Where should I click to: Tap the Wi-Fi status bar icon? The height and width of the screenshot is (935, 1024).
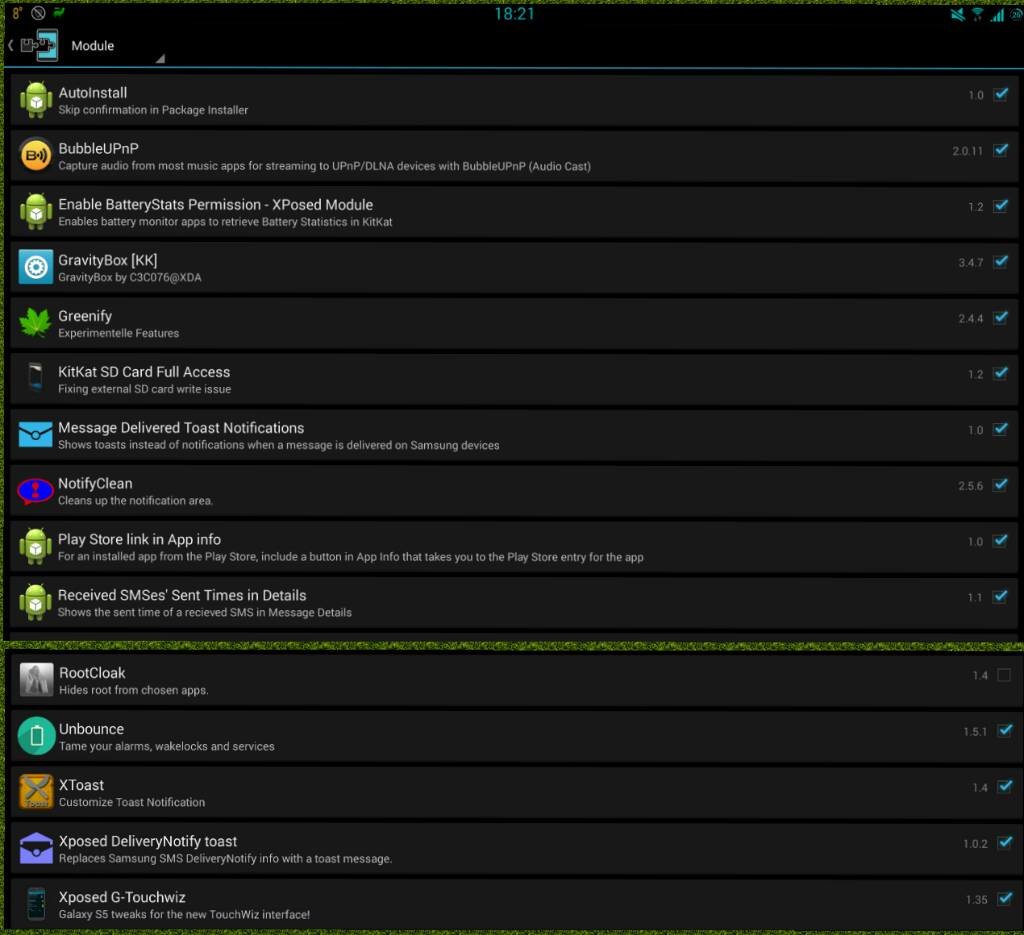pyautogui.click(x=978, y=14)
